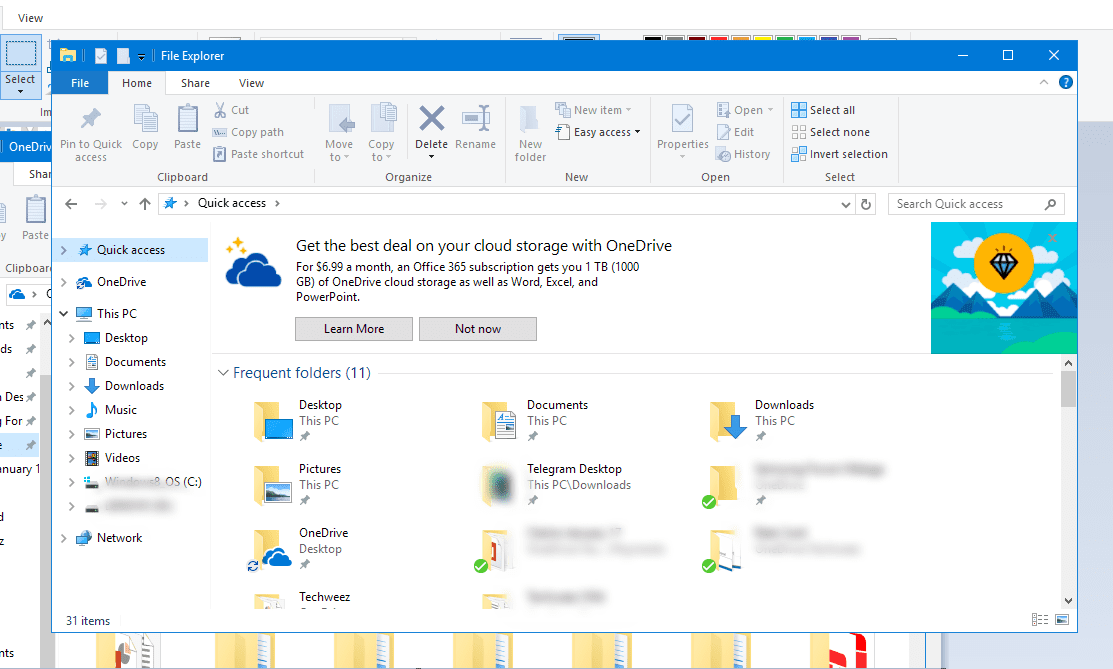Select the Cut command

pos(231,110)
